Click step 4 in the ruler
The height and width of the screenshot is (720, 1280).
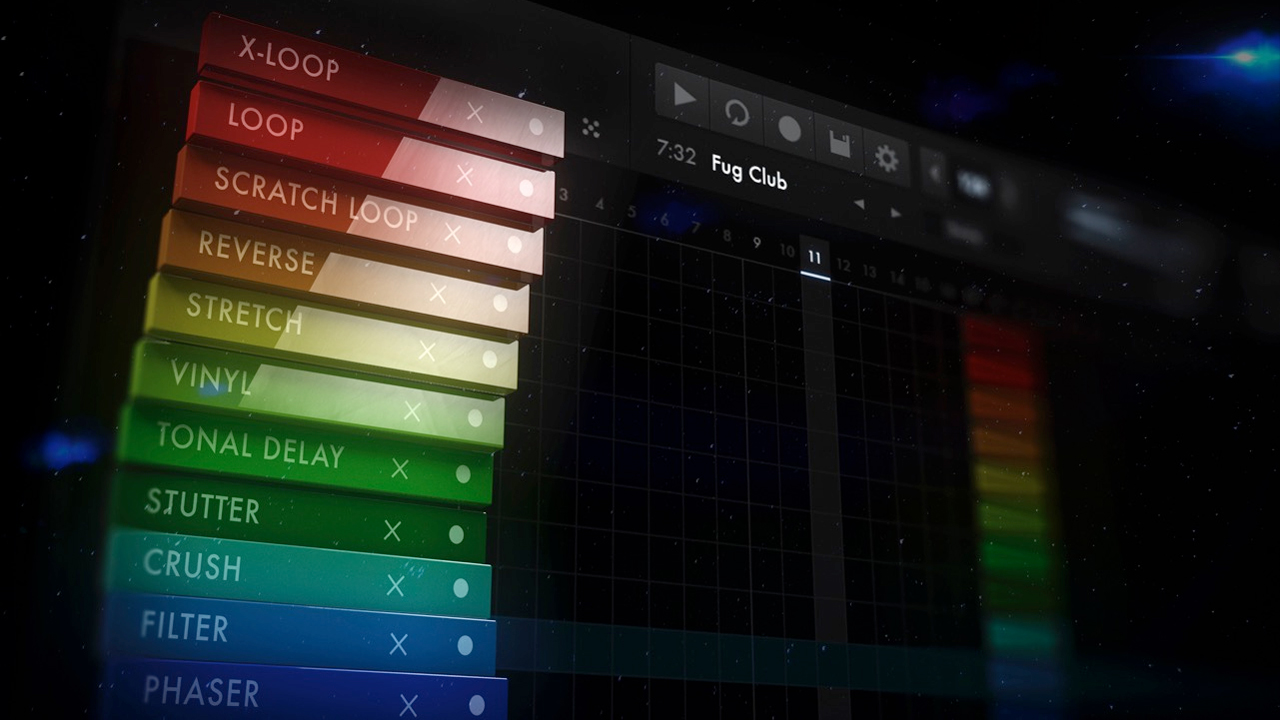coord(598,204)
